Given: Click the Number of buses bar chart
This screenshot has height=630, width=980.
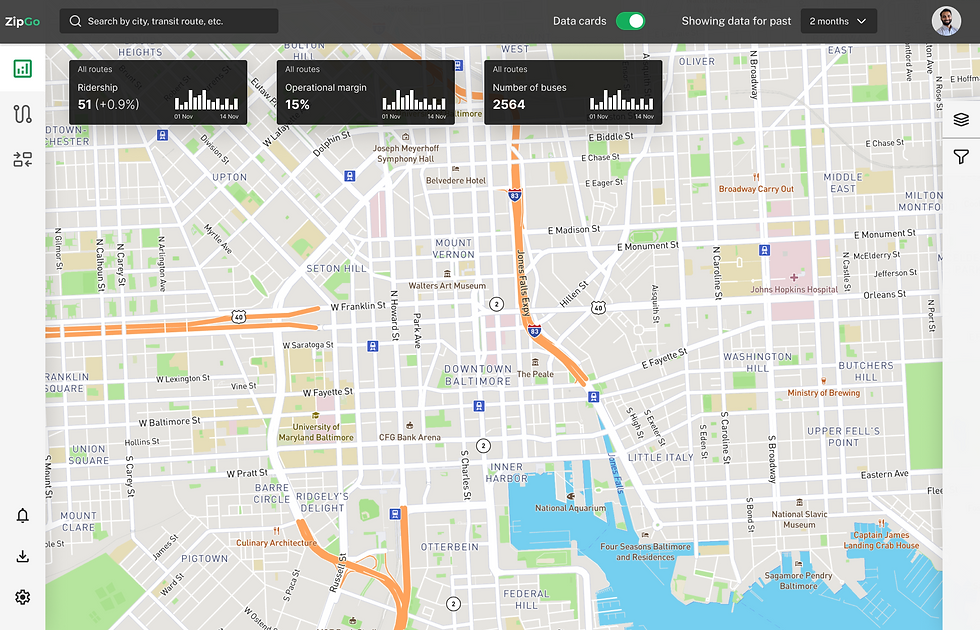Looking at the screenshot, I should pos(621,100).
